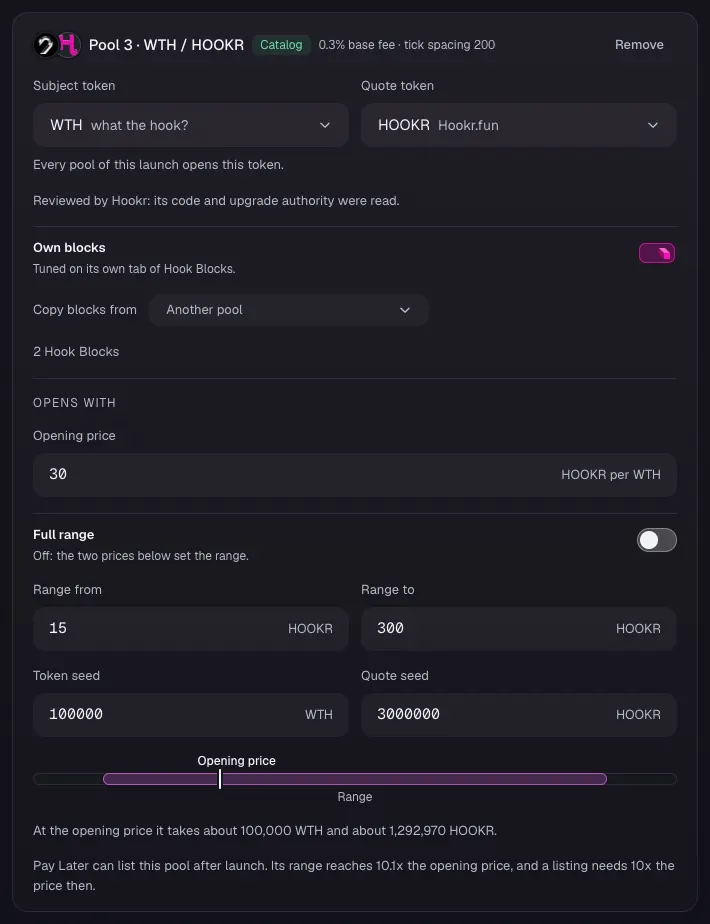The height and width of the screenshot is (924, 710).
Task: Click the Opening price marker on range bar
Action: 220,778
